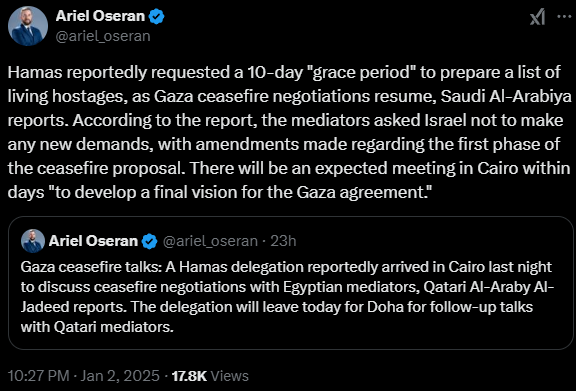Open the quoted post's 23h timestamp
The height and width of the screenshot is (391, 576).
coord(283,241)
